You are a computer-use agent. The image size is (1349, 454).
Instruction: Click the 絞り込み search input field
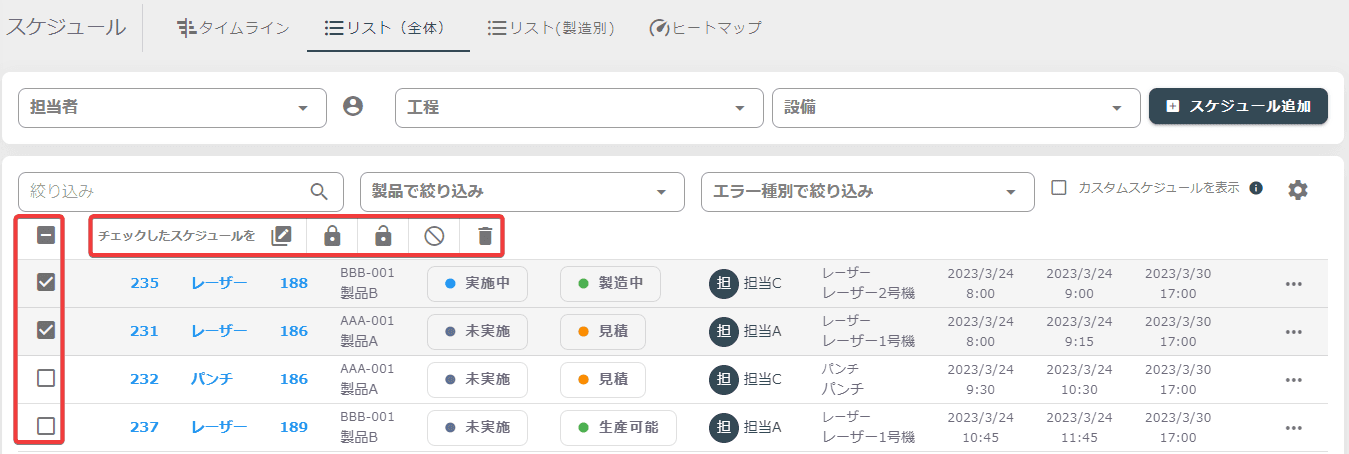tap(181, 192)
